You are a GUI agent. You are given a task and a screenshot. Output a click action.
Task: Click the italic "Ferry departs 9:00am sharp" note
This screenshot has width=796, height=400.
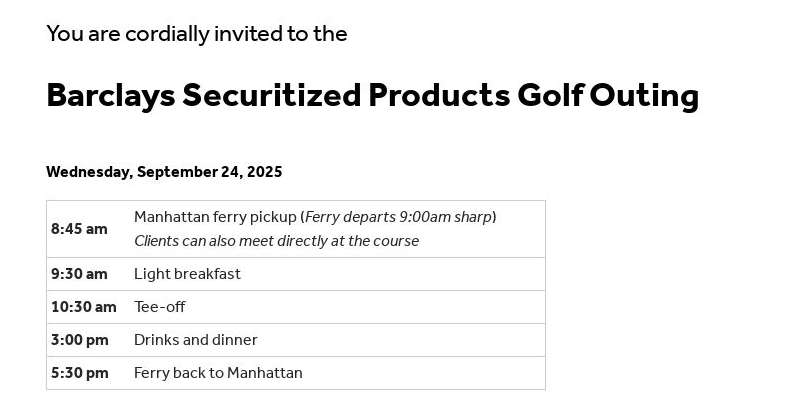pyautogui.click(x=398, y=217)
